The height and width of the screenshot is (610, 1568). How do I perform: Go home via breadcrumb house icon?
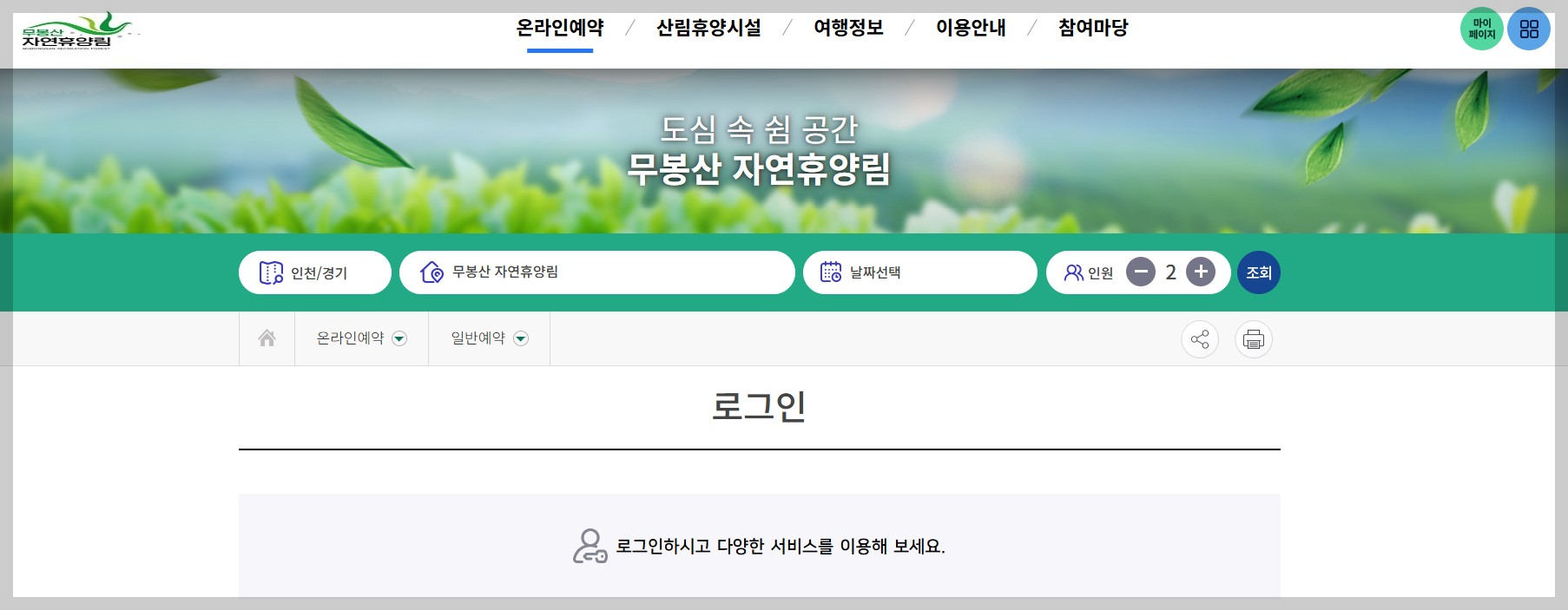pyautogui.click(x=267, y=338)
